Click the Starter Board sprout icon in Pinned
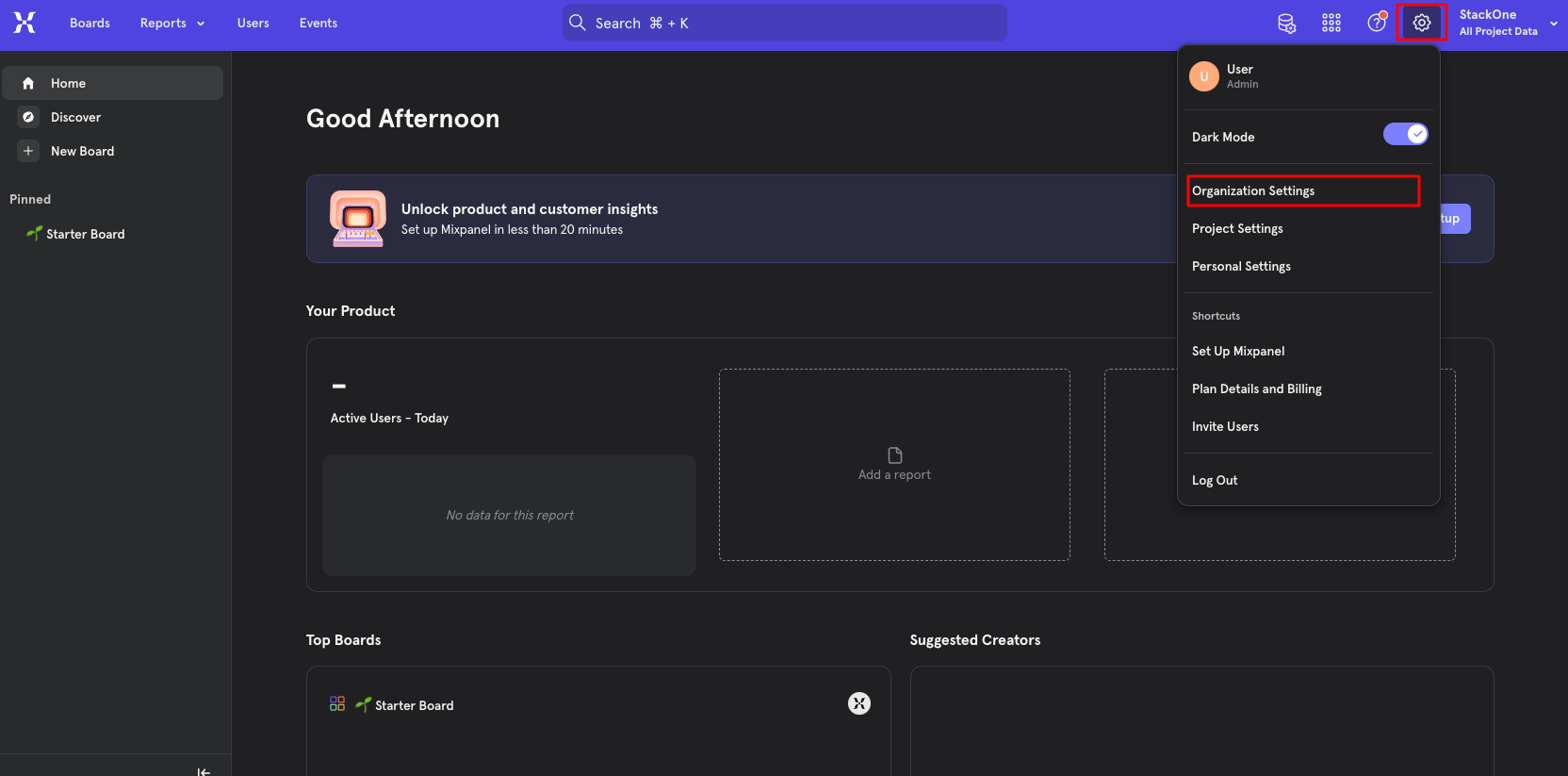 (x=35, y=233)
